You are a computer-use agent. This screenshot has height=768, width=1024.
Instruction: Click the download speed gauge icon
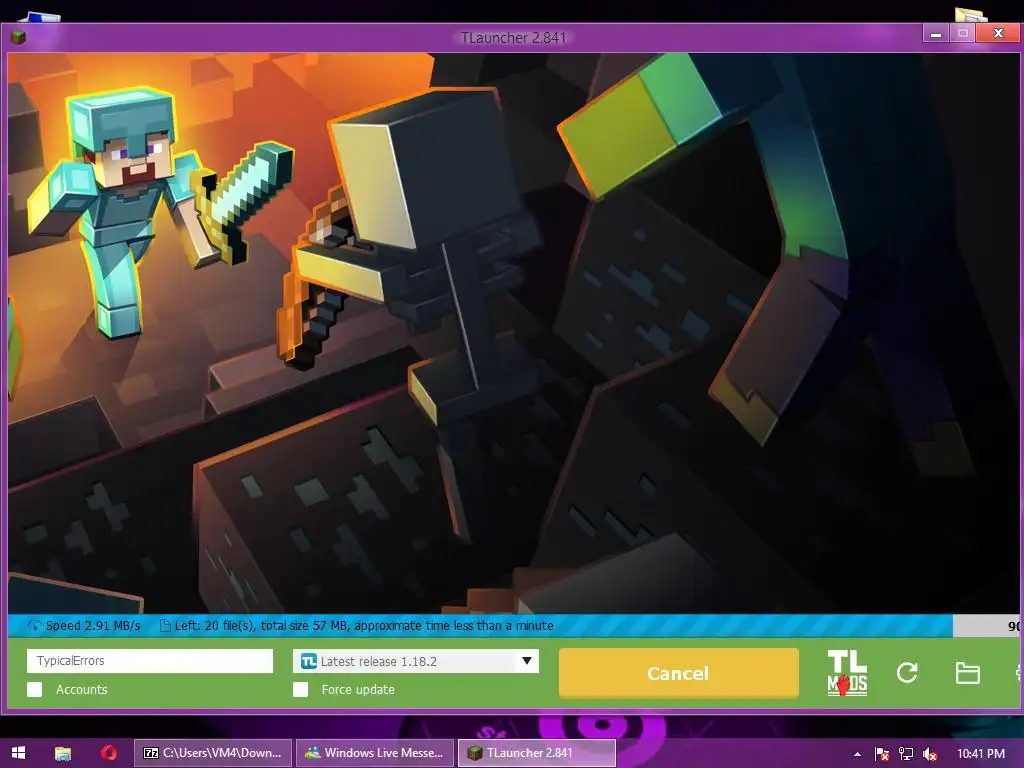click(x=34, y=626)
